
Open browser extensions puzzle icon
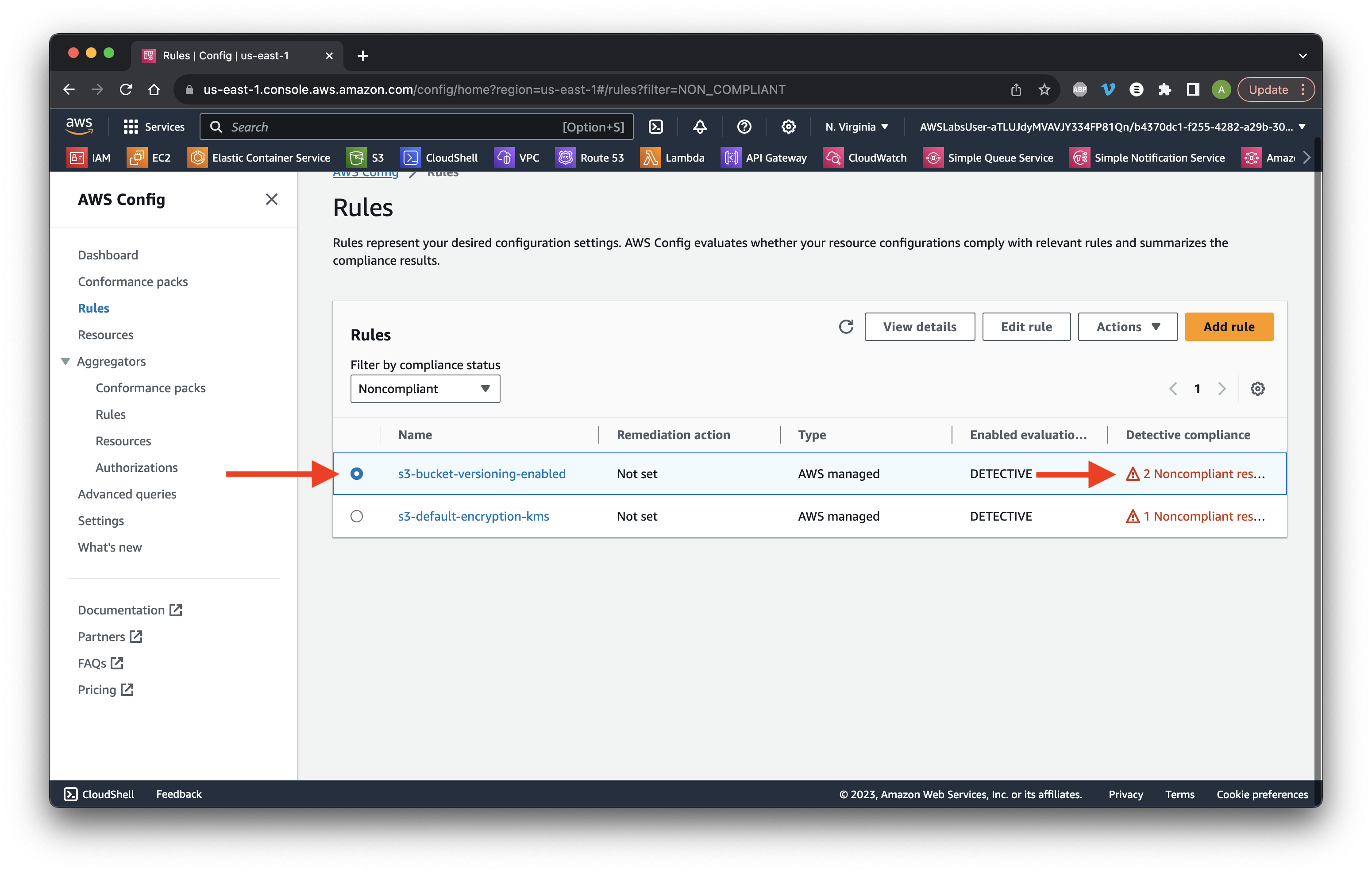point(1164,89)
